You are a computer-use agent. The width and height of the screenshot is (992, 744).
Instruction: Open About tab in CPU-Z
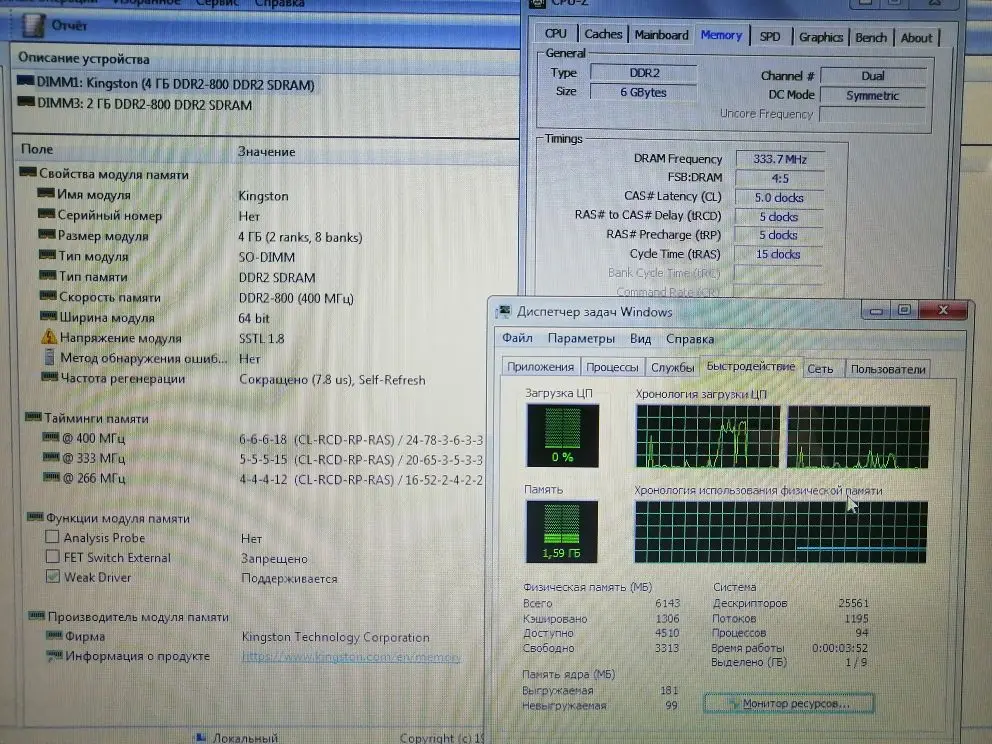pyautogui.click(x=916, y=38)
